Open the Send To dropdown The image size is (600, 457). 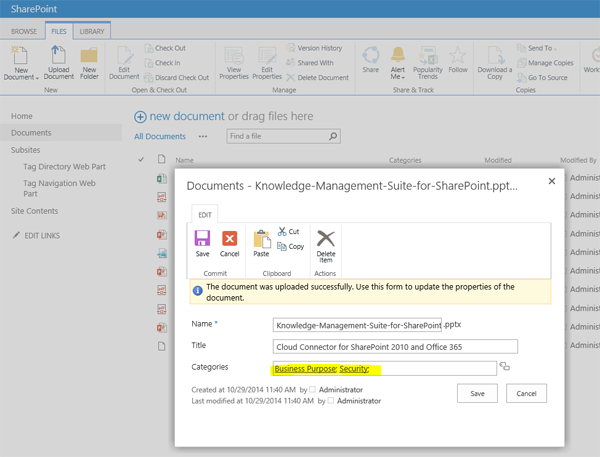pos(537,48)
